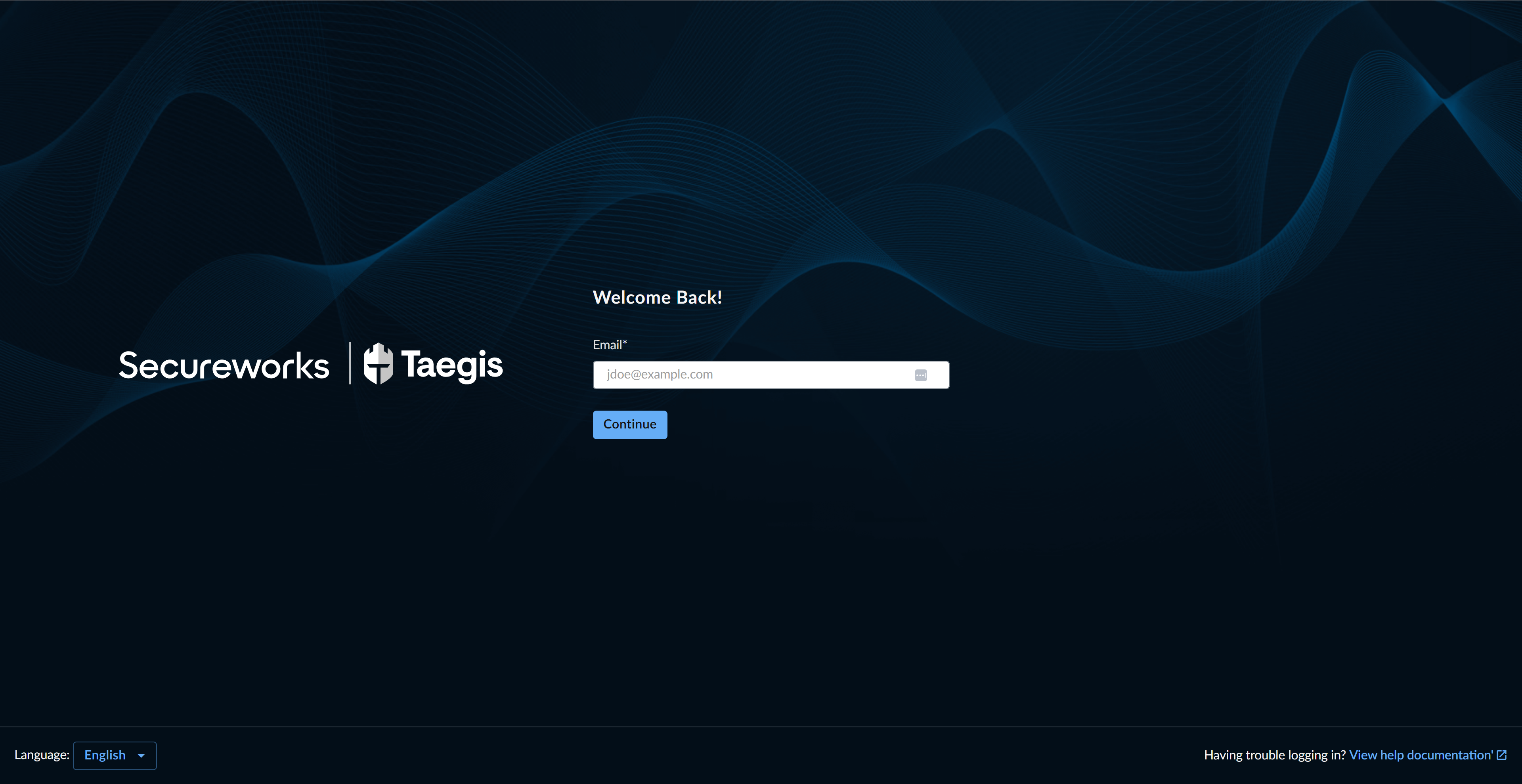
Task: Click the Secureworks logo text
Action: pyautogui.click(x=224, y=365)
